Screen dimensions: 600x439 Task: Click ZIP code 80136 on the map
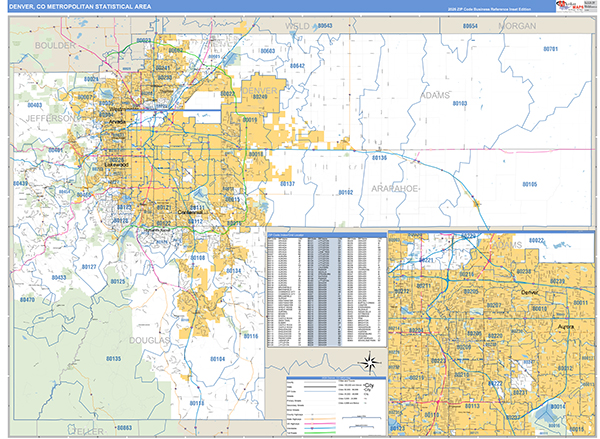click(x=379, y=158)
